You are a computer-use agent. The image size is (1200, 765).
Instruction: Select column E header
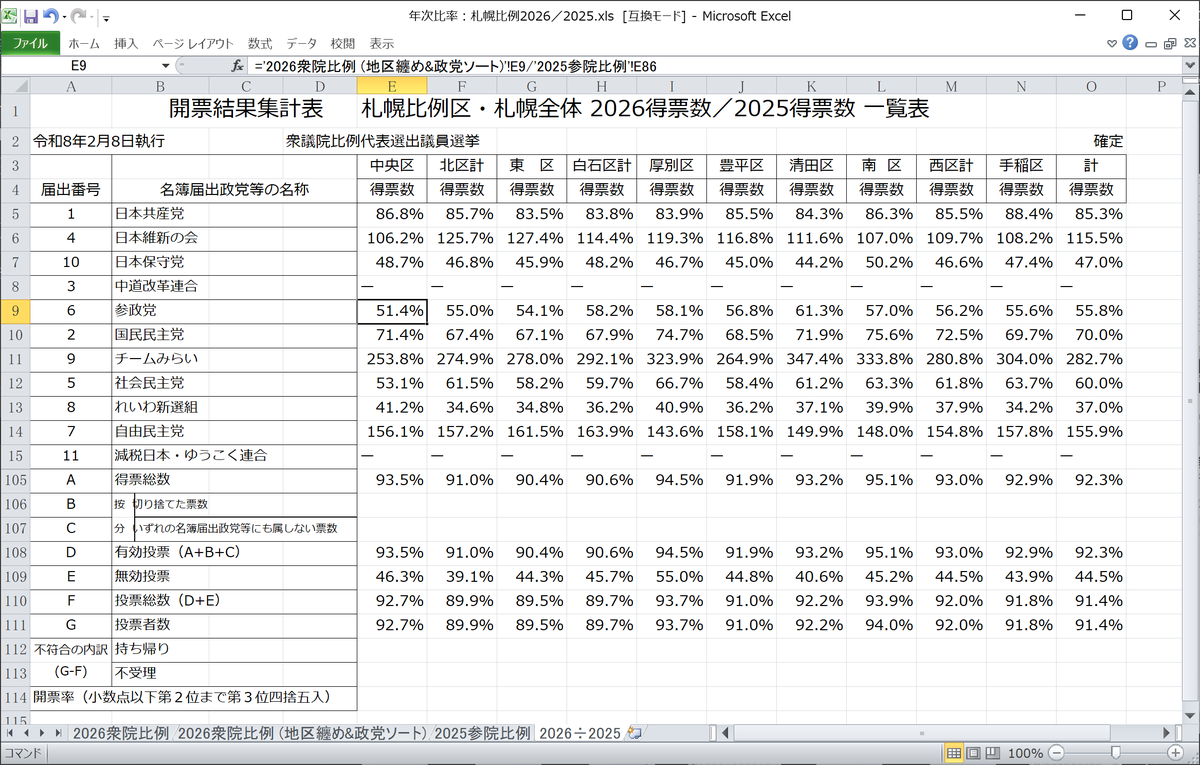[x=392, y=86]
